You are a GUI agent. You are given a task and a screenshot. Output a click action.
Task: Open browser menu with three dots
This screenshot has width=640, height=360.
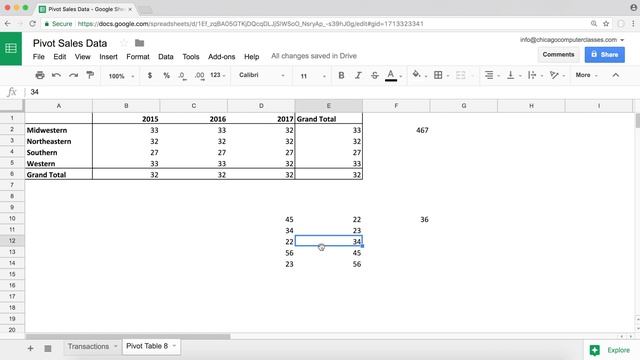tap(633, 24)
